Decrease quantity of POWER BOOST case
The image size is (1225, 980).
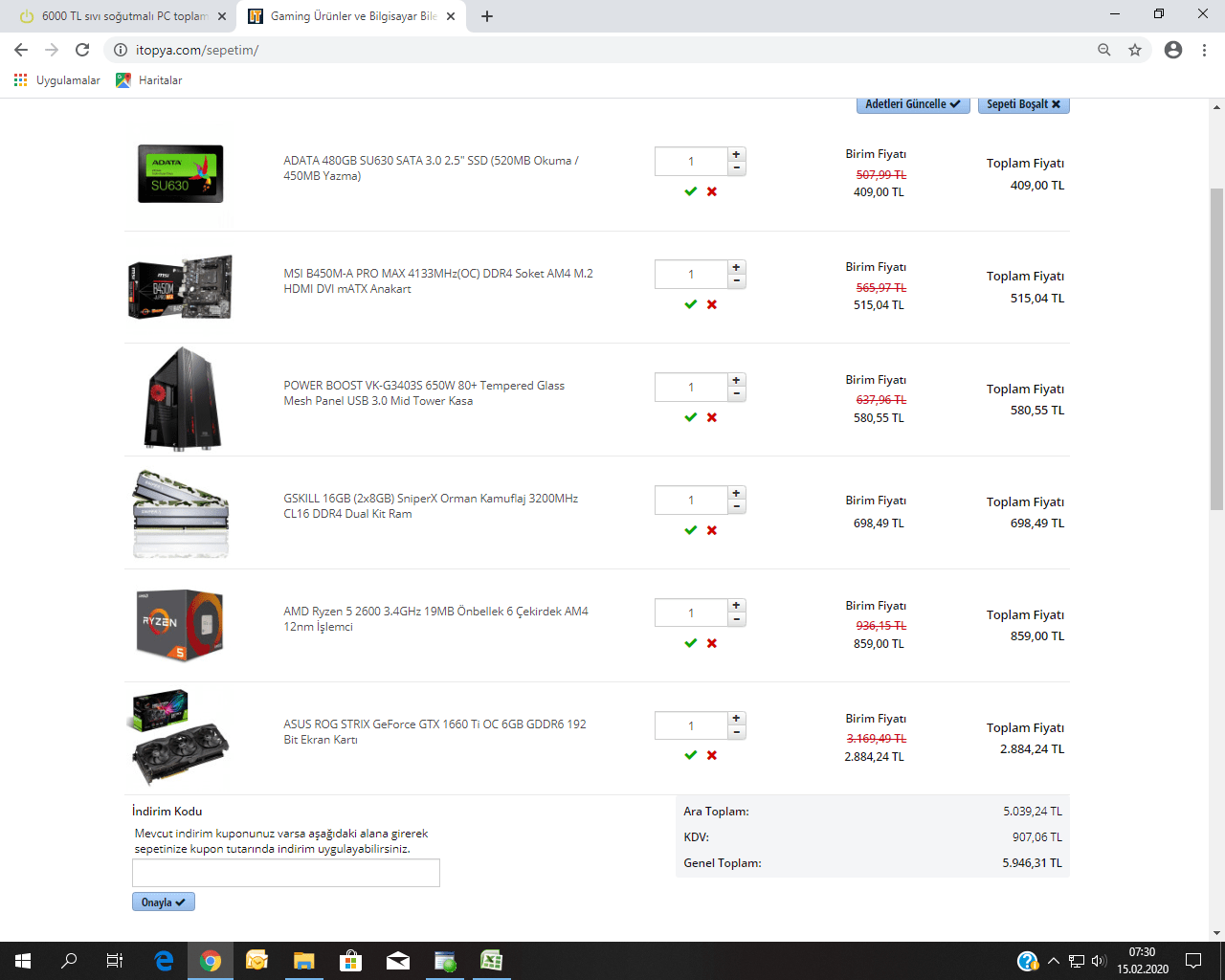(736, 394)
